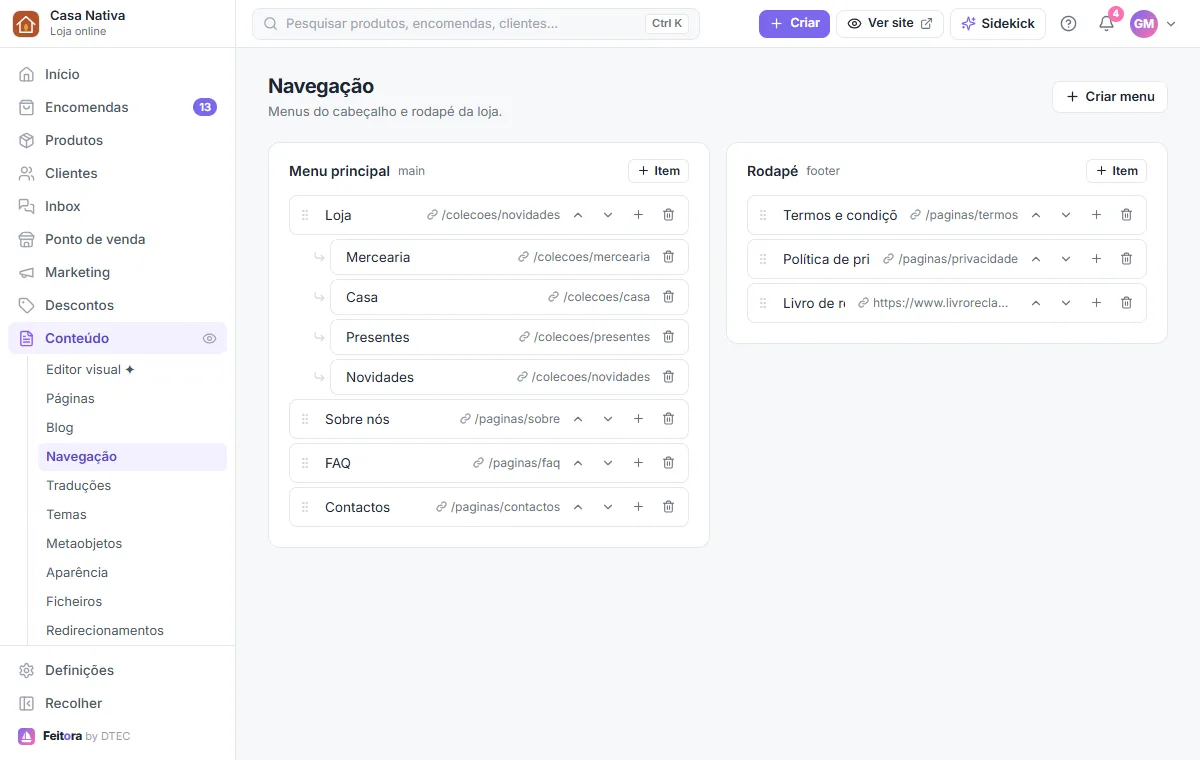Delete the Novidades submenu item

tap(668, 377)
